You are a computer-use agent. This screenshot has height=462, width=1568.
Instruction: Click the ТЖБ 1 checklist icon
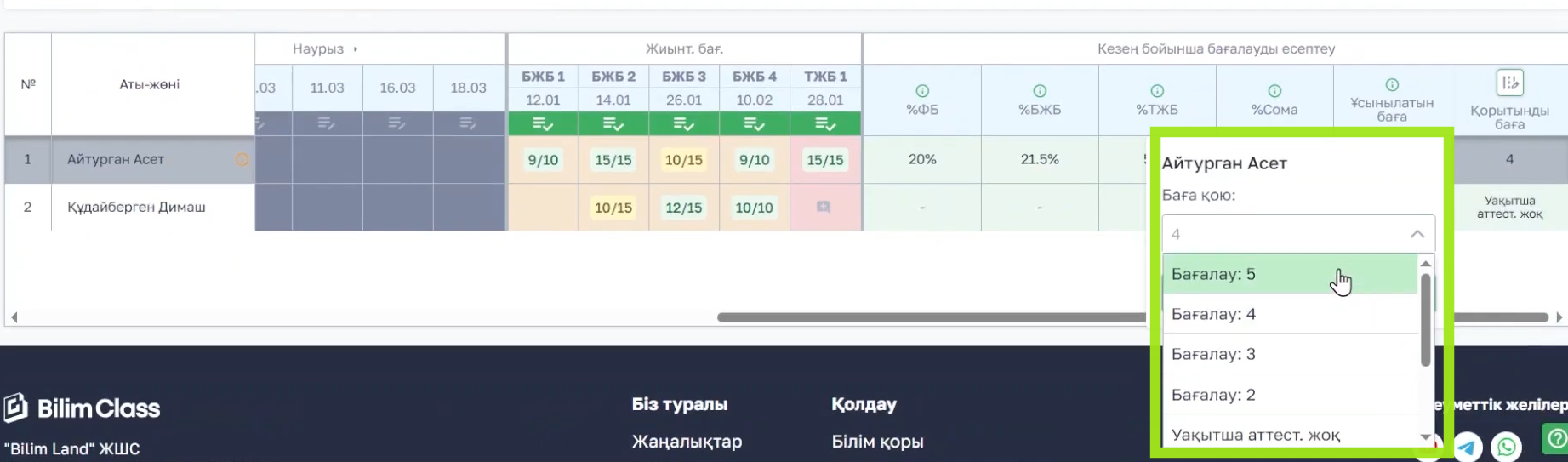click(825, 124)
